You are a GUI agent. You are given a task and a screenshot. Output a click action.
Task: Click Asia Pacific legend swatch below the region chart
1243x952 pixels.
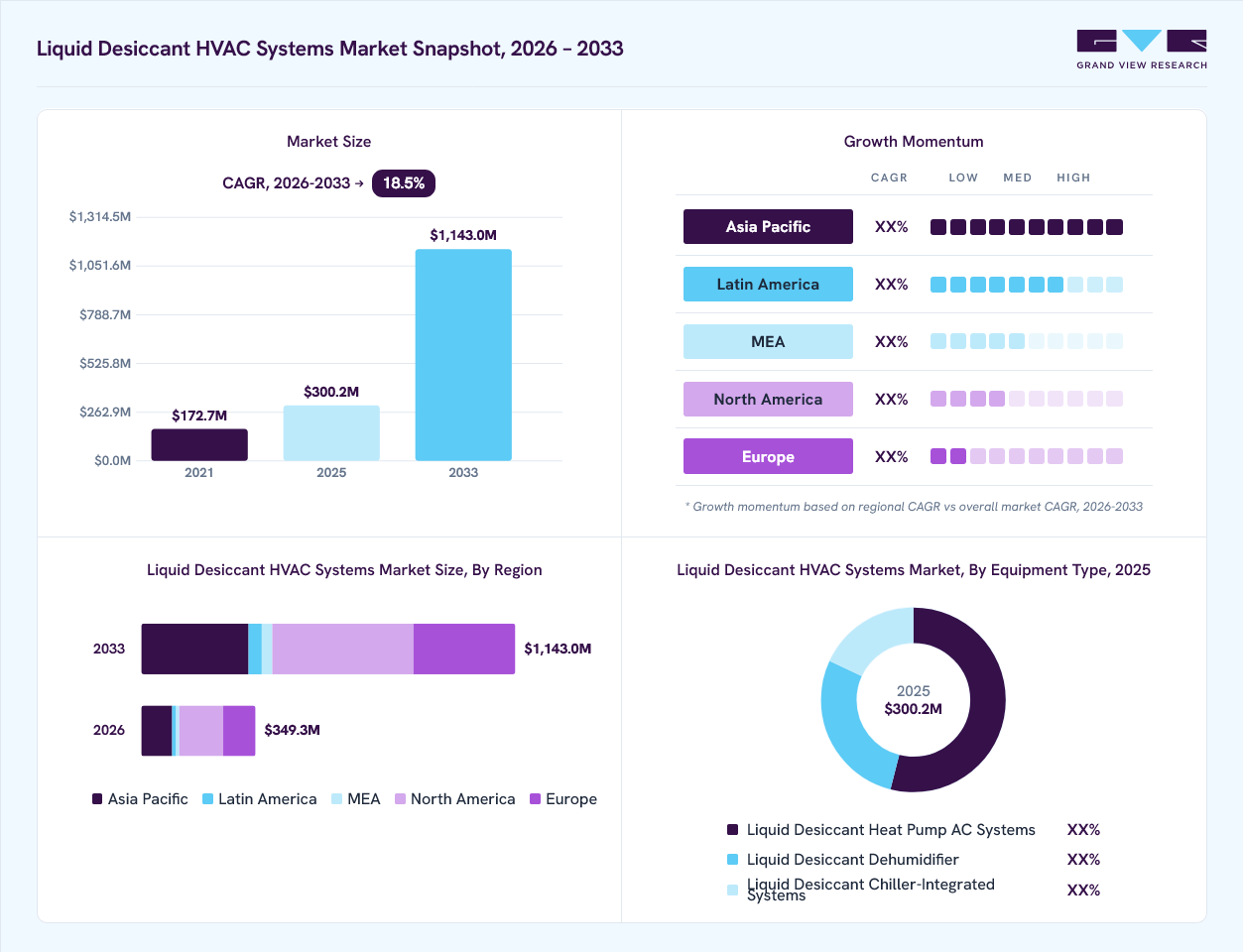click(97, 799)
